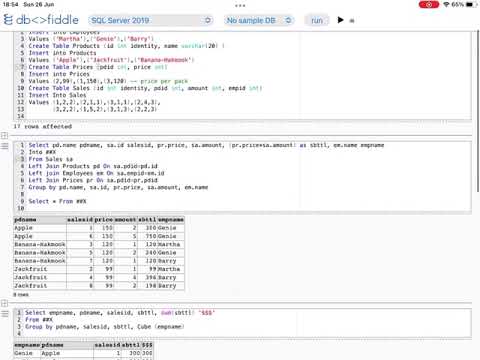480x360 pixels.
Task: Tap the Wi-Fi status icon
Action: point(446,4)
